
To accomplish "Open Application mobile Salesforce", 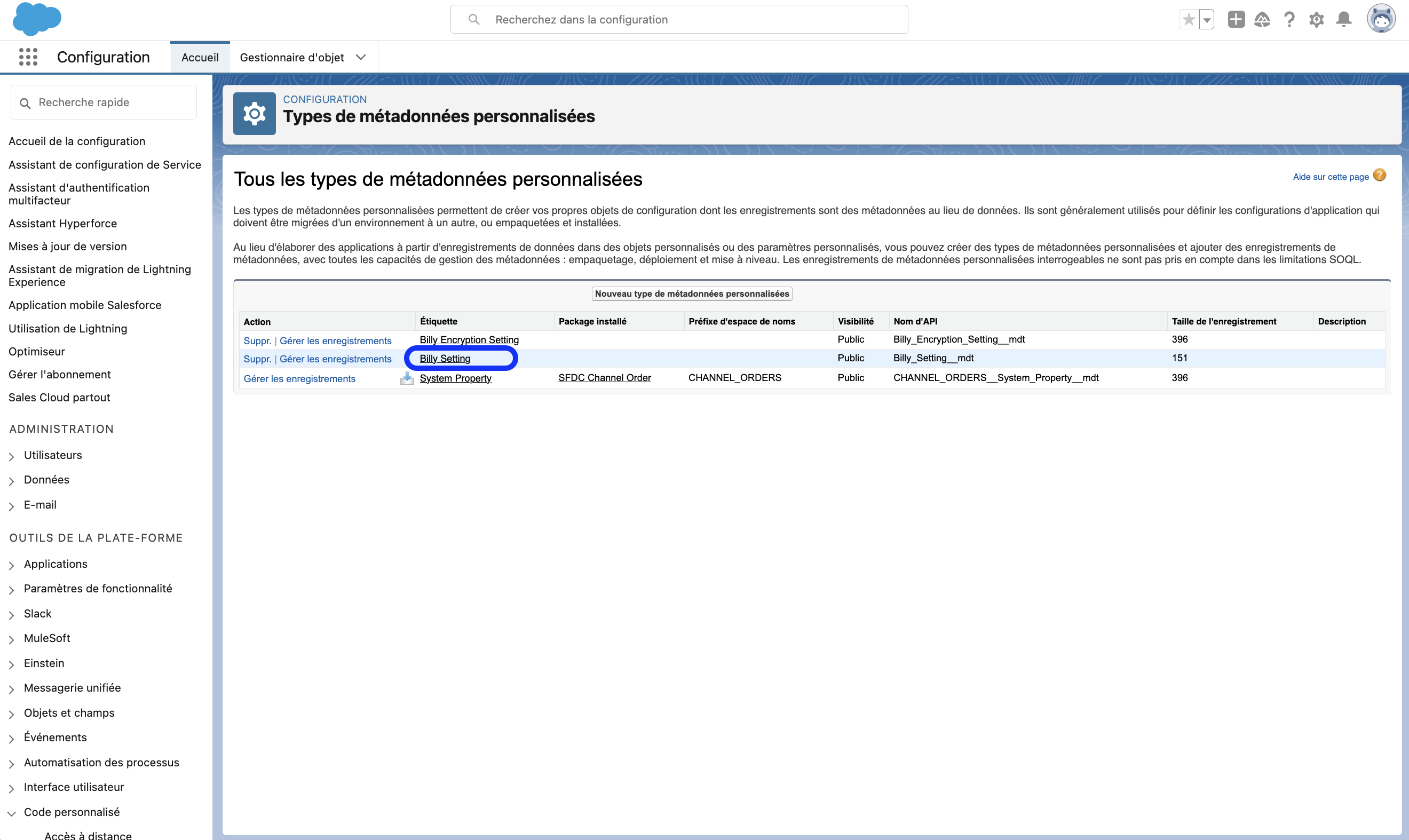I will coord(85,305).
